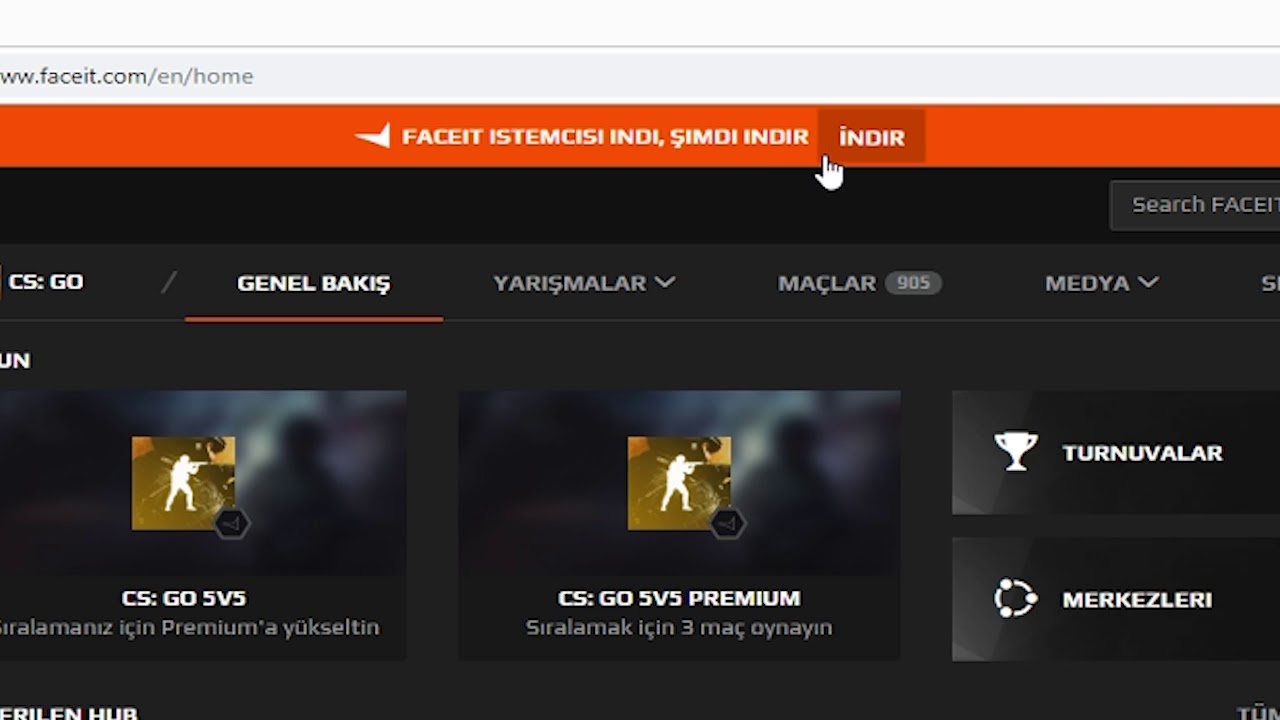Viewport: 1280px width, 720px height.
Task: Open the GENEL BAKIŞ tab
Action: (x=313, y=283)
